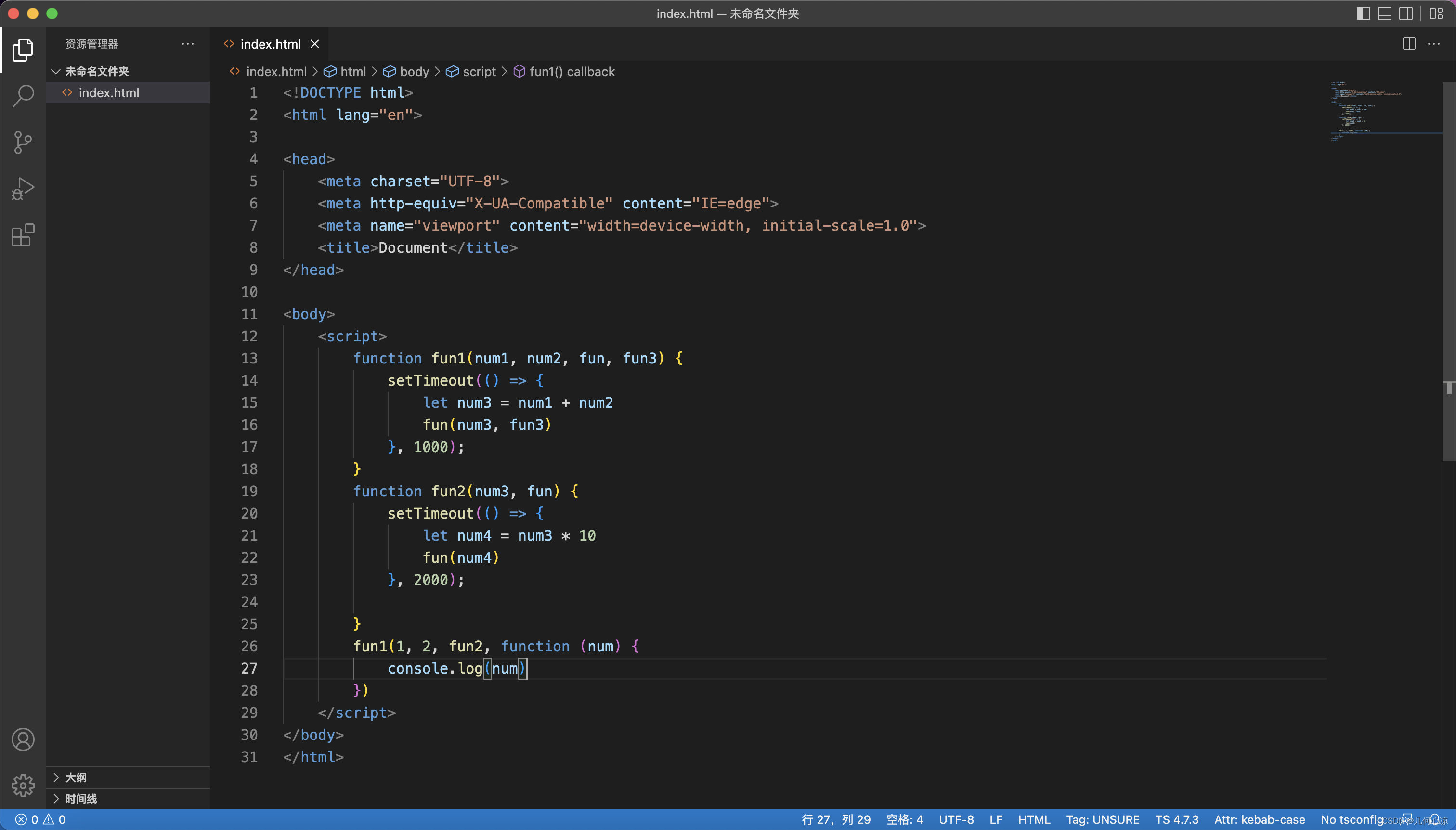This screenshot has height=830, width=1456.
Task: Change end of line sequence LF
Action: click(996, 820)
